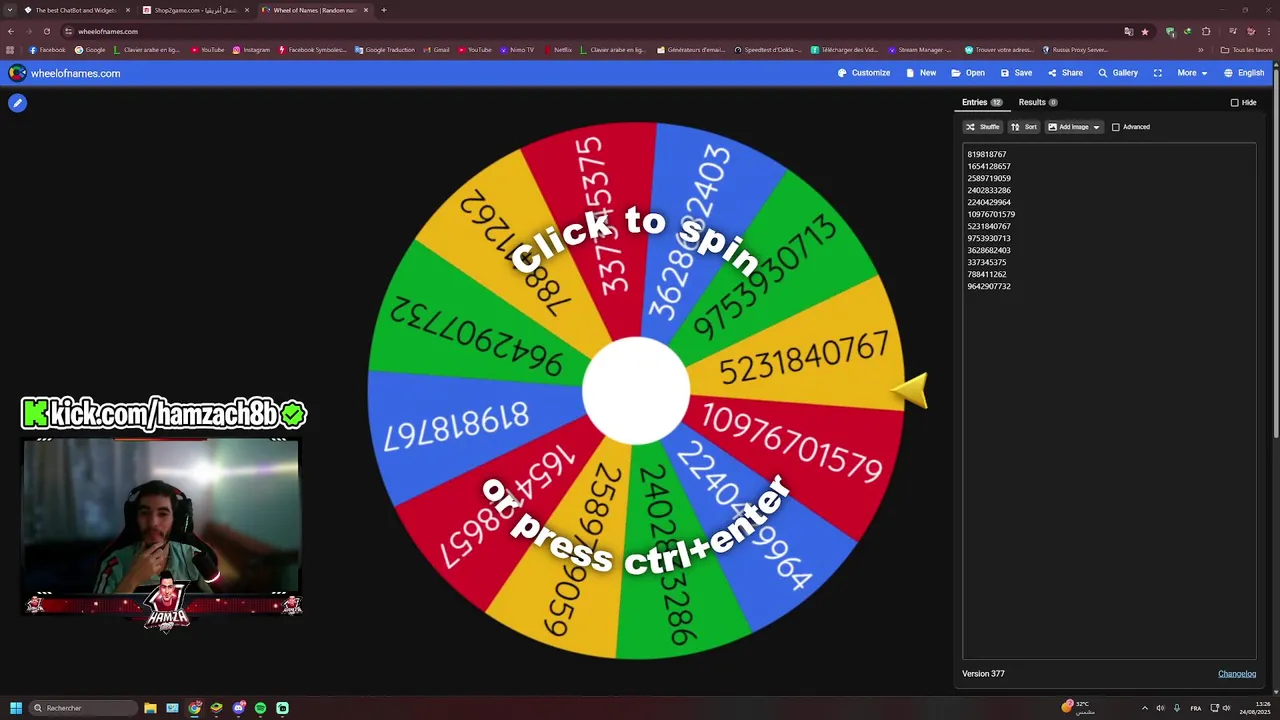Screen dimensions: 1280x720
Task: Open Chrome from the taskbar
Action: pyautogui.click(x=194, y=708)
